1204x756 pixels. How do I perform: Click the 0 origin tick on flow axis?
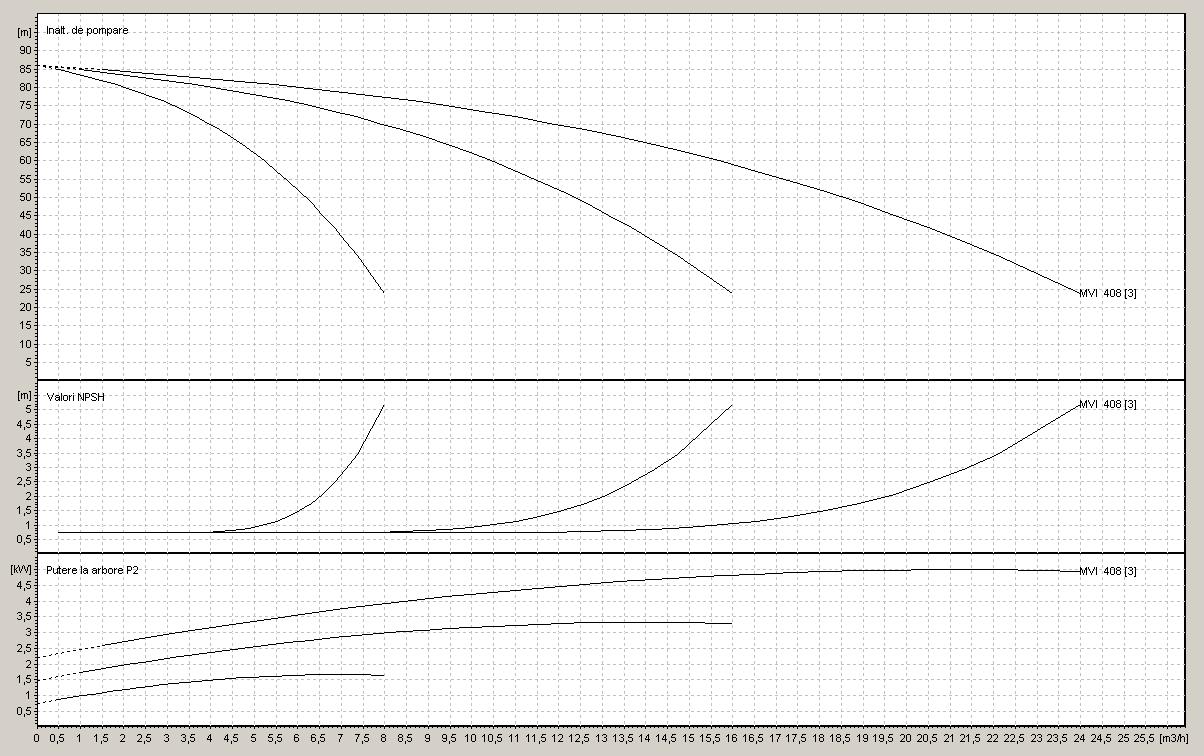36,738
